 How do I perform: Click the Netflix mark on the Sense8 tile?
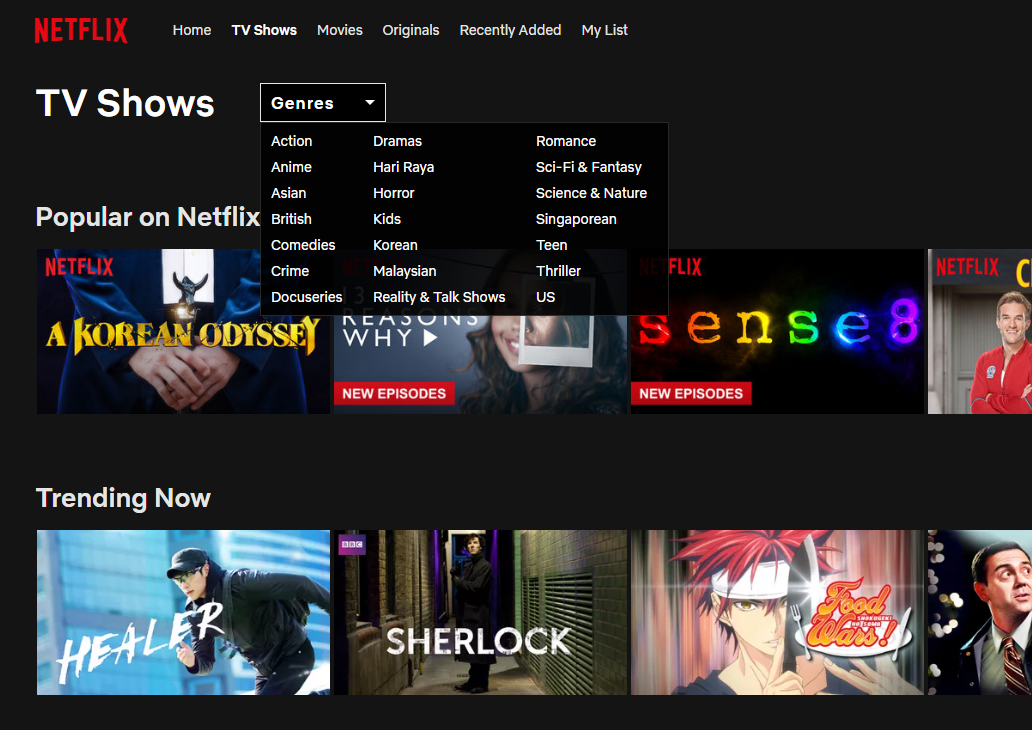click(671, 266)
